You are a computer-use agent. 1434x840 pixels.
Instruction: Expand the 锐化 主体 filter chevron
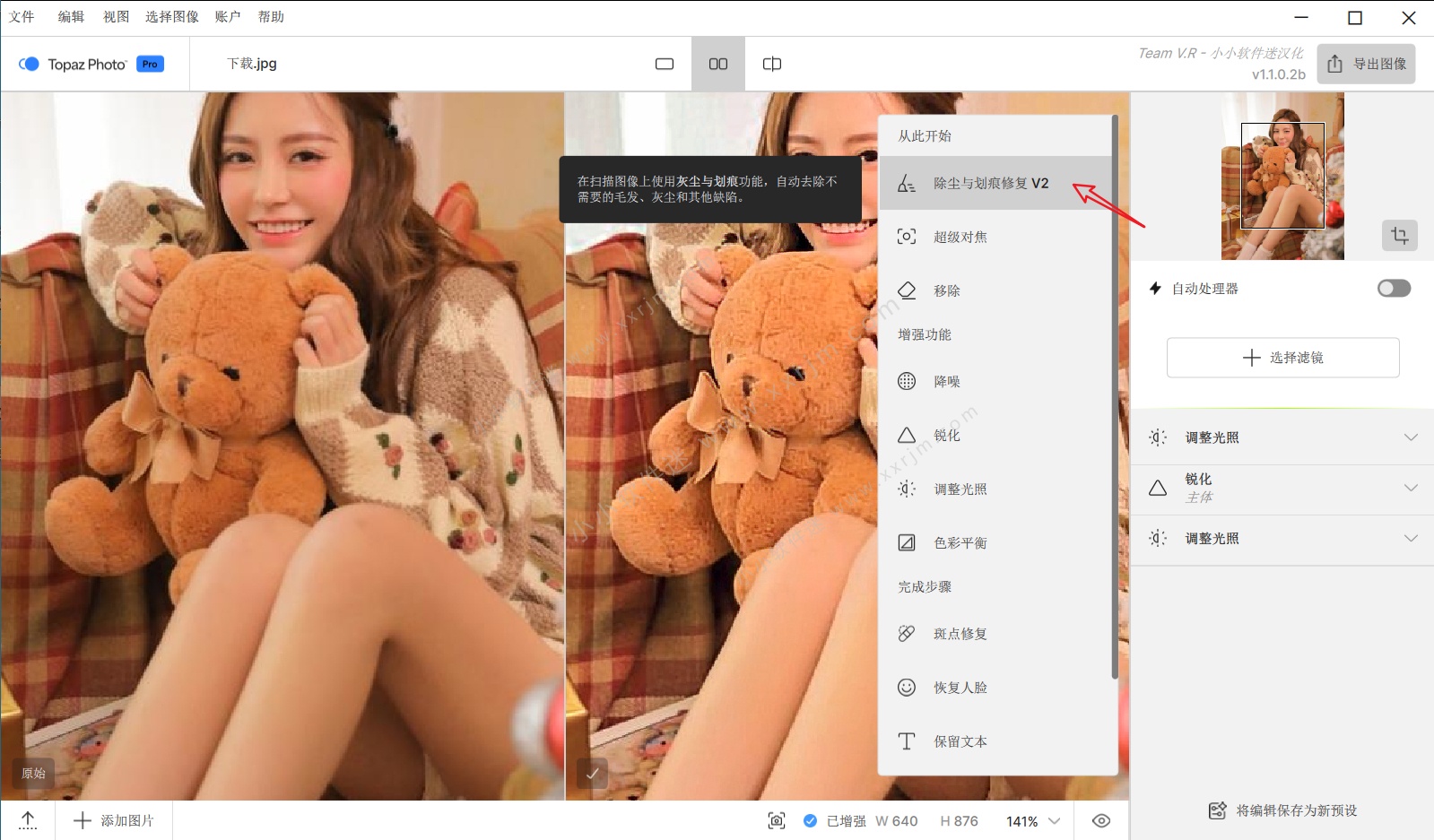coord(1411,488)
